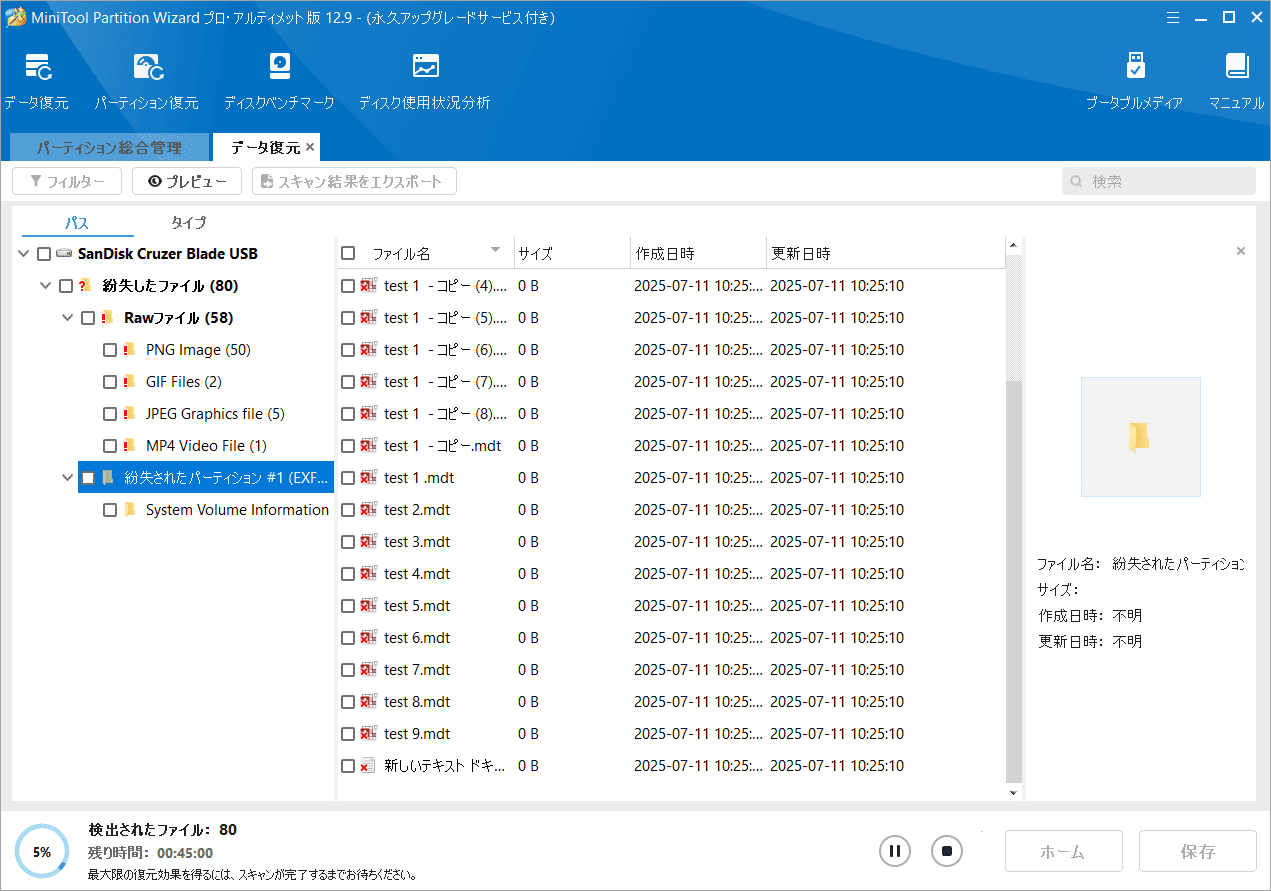
Task: Click the System Volume Information folder icon
Action: pos(129,510)
